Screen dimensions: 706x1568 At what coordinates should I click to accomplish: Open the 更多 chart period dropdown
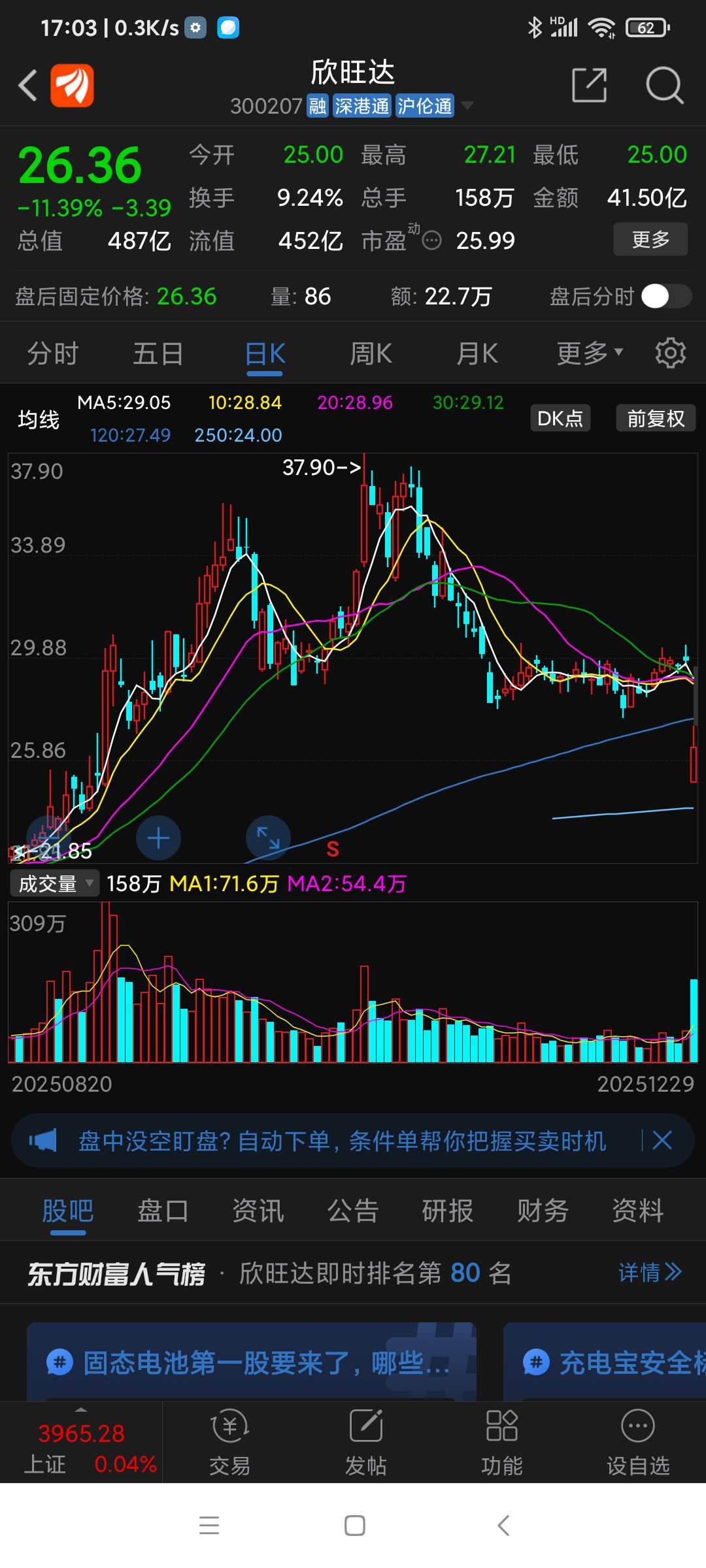tap(590, 353)
